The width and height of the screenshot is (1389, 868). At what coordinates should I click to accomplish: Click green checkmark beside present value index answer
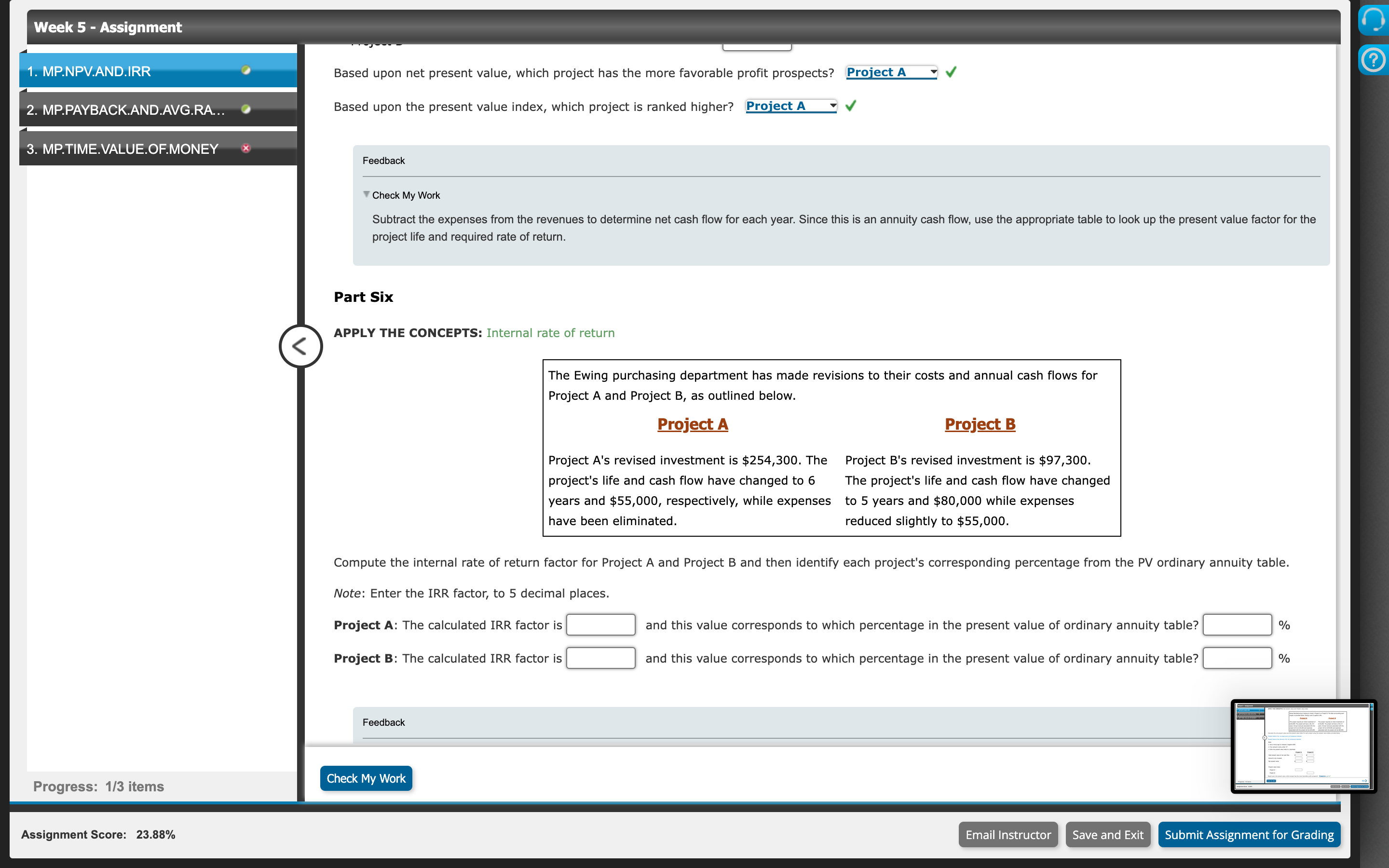(851, 106)
